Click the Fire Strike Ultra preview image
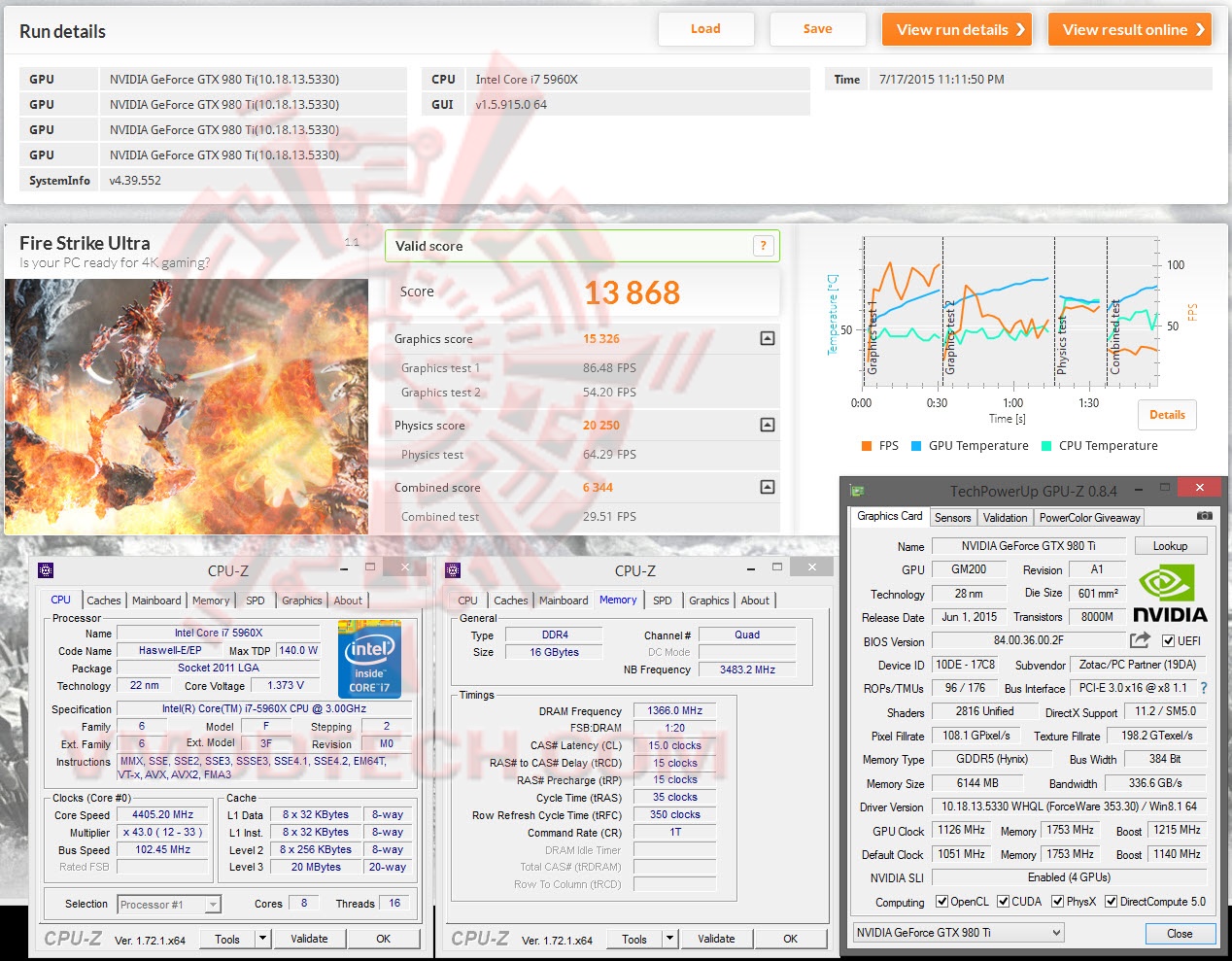The image size is (1232, 961). point(187,406)
